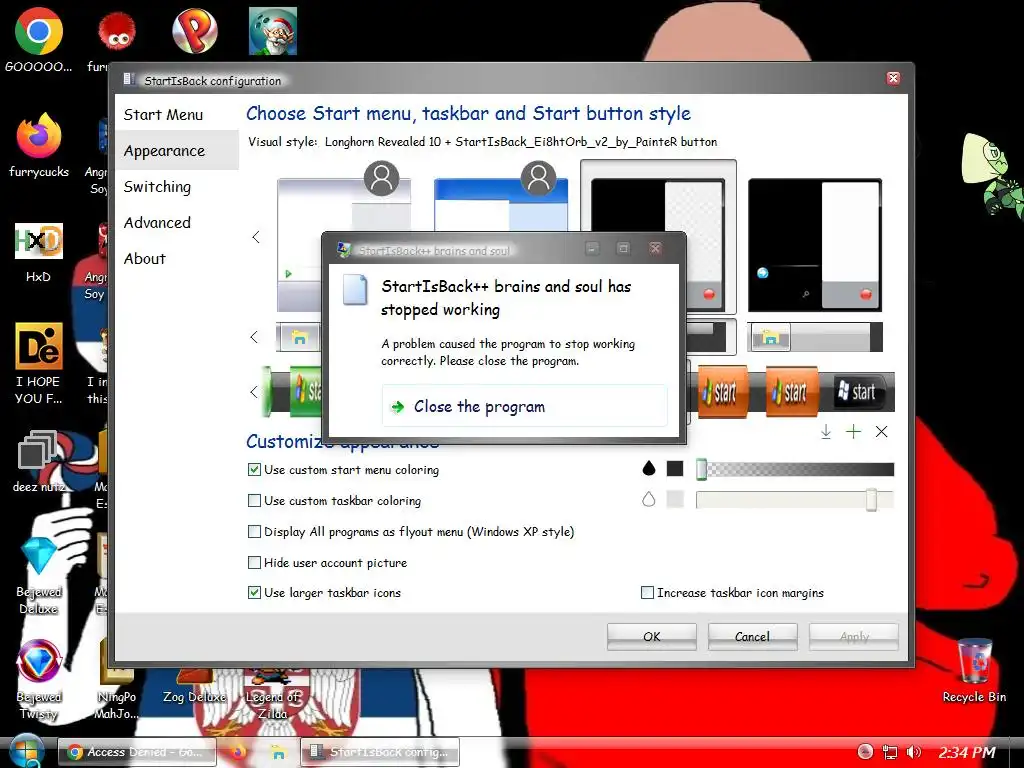
Task: Open the Firefox 'furrycucks' desktop icon
Action: (39, 137)
